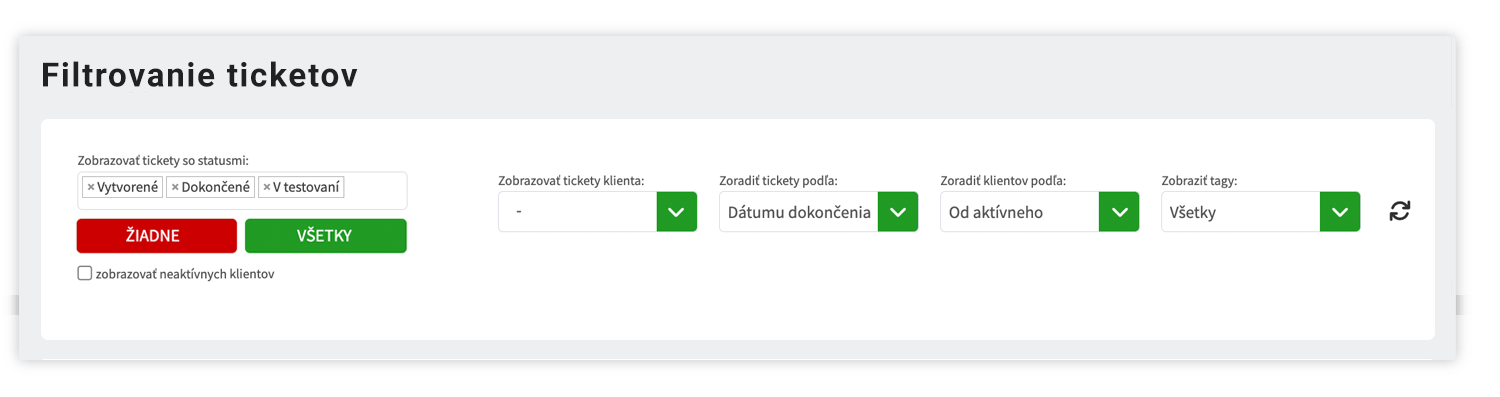This screenshot has width=1500, height=397.
Task: Expand the Zobrazovať tickety klienta select
Action: point(578,212)
